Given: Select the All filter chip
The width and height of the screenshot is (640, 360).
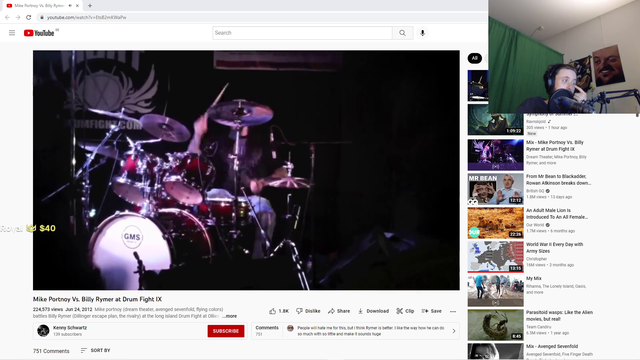Looking at the screenshot, I should (x=474, y=58).
